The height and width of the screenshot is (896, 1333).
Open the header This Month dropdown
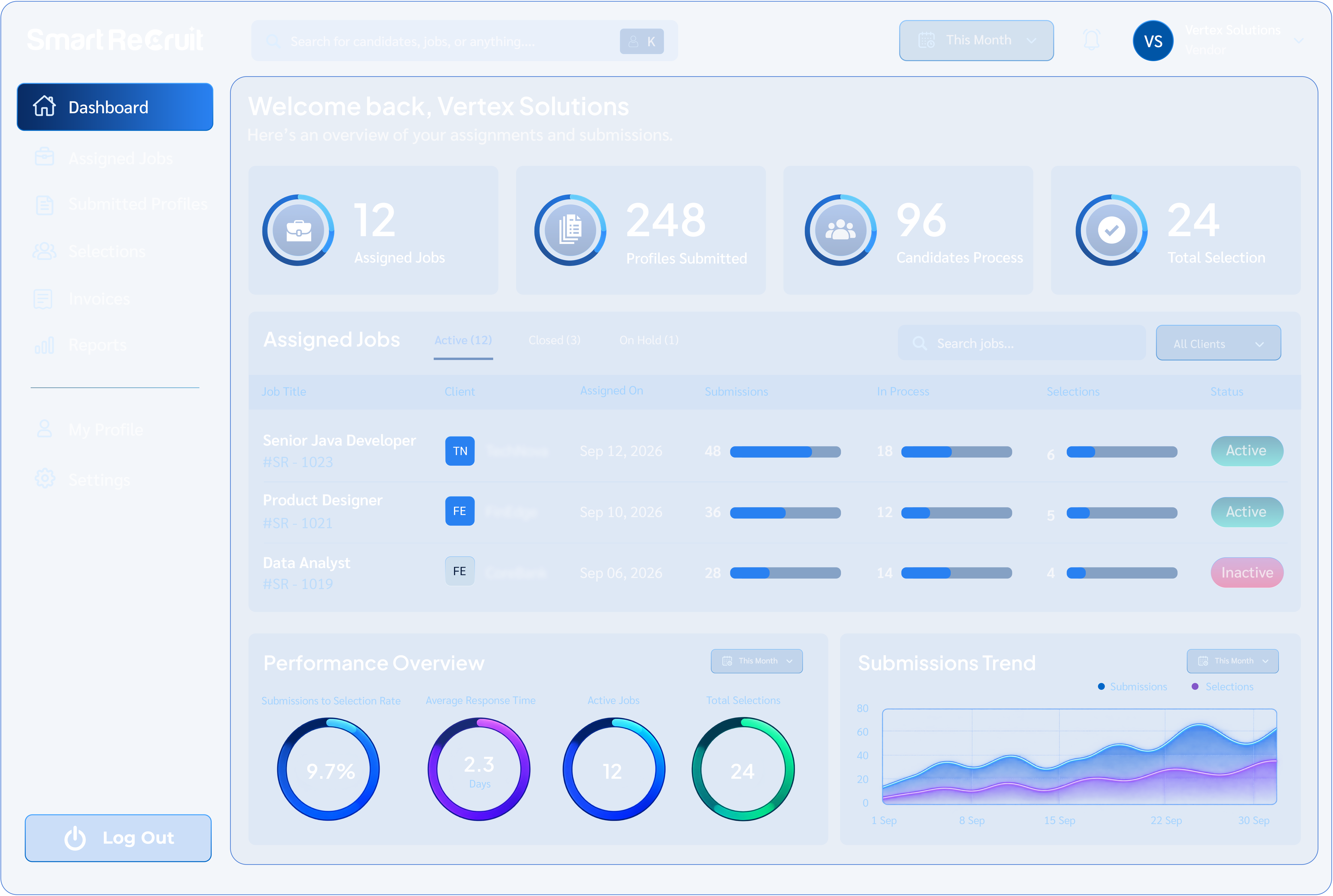pos(976,41)
